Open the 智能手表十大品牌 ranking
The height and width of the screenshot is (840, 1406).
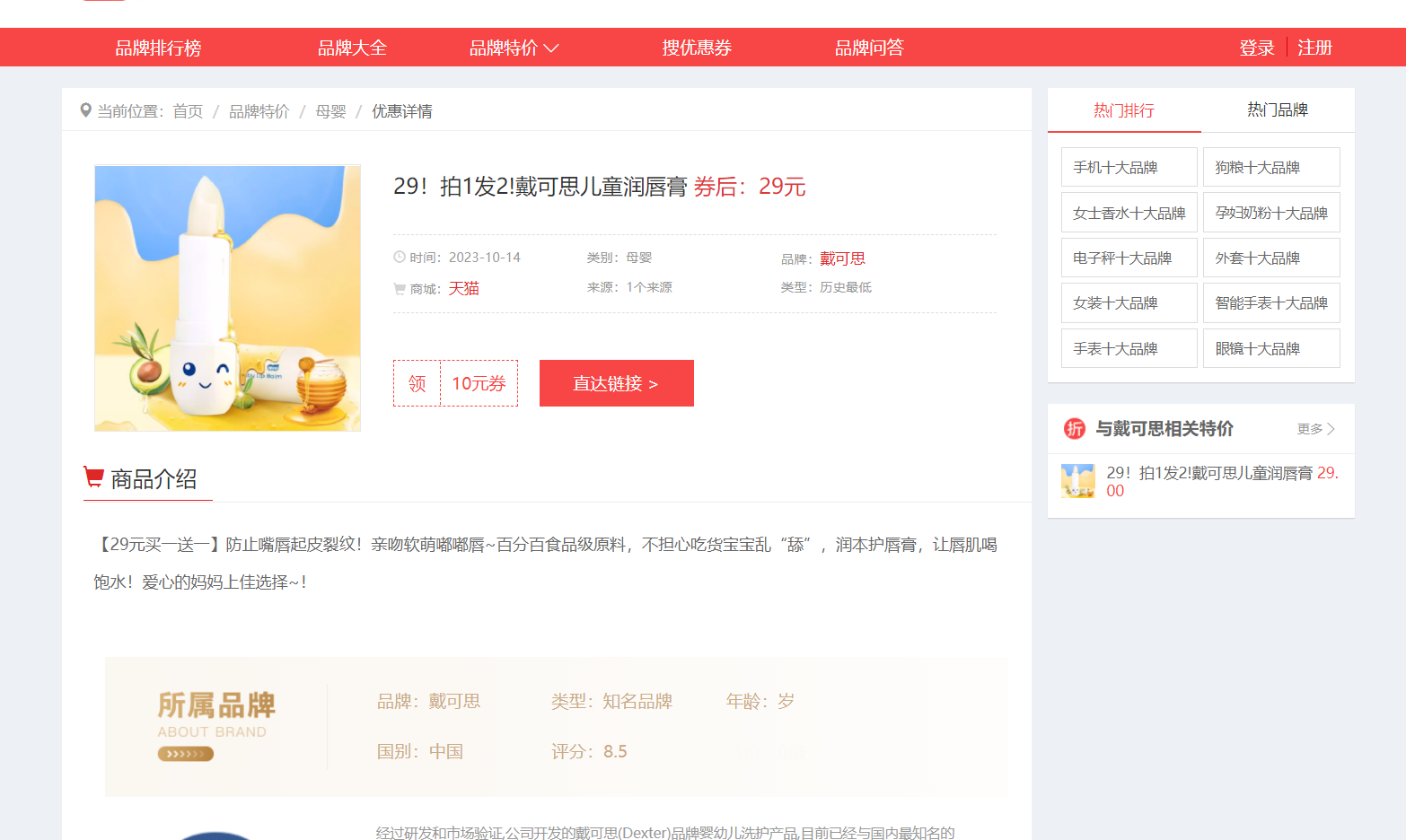[1270, 303]
